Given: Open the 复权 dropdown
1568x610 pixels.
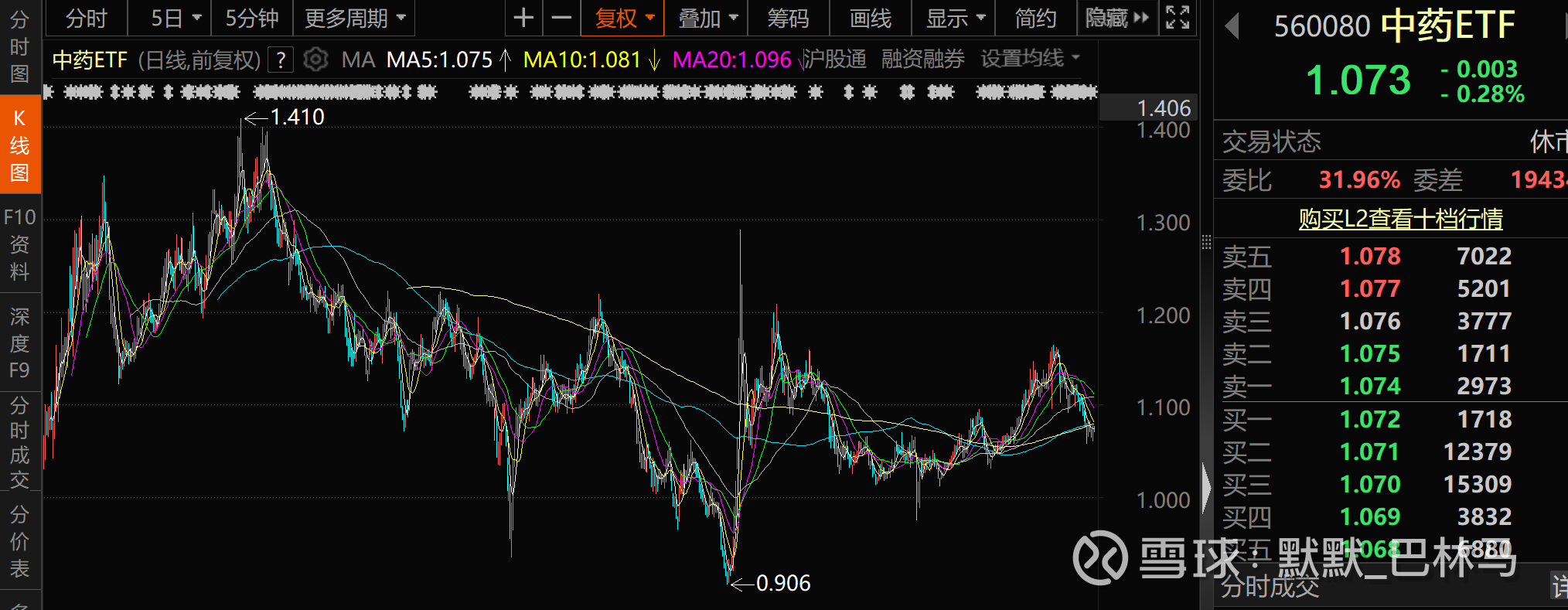Looking at the screenshot, I should click(x=624, y=18).
